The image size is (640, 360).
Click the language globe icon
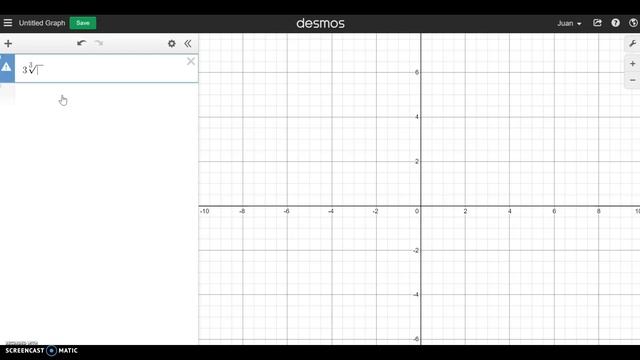coord(633,23)
